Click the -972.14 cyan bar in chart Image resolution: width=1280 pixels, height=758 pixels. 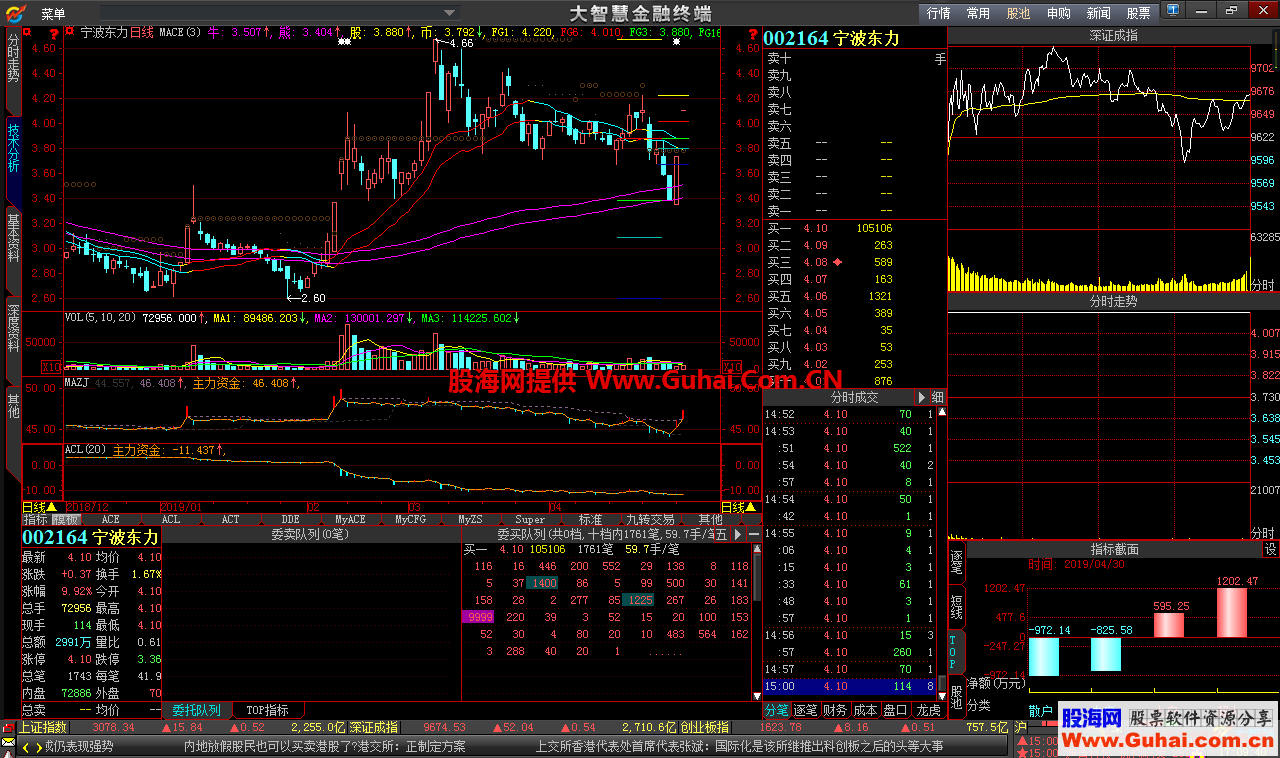1043,655
